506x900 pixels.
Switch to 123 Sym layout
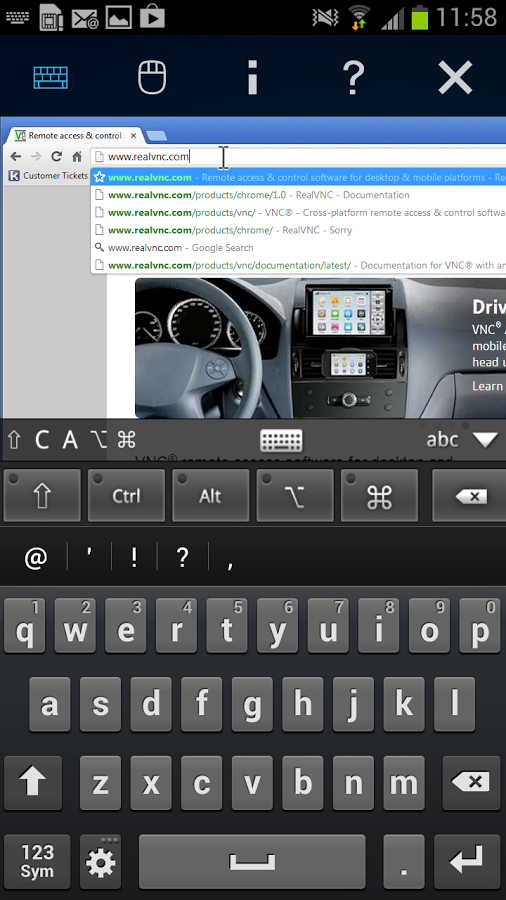click(x=37, y=862)
